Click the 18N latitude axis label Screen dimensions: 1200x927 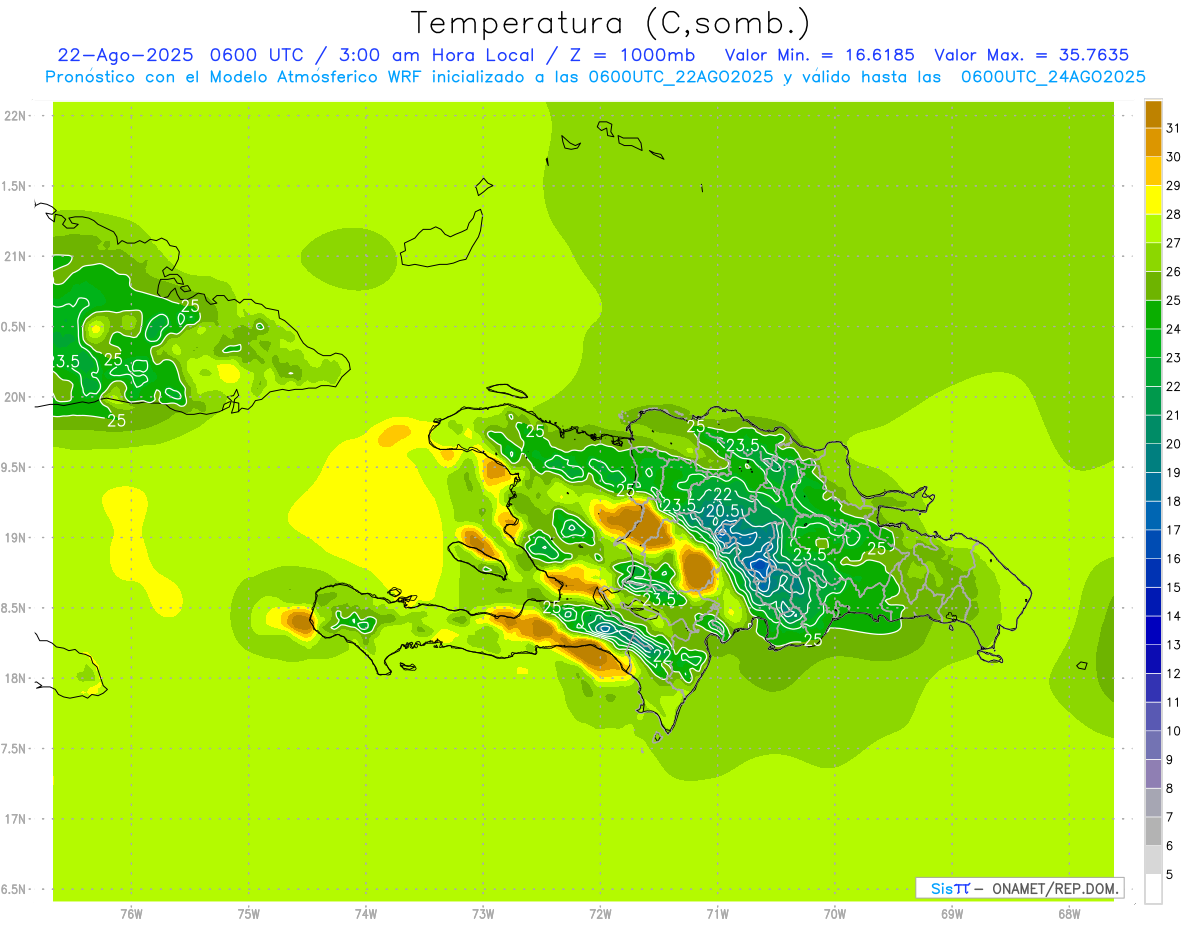(16, 678)
